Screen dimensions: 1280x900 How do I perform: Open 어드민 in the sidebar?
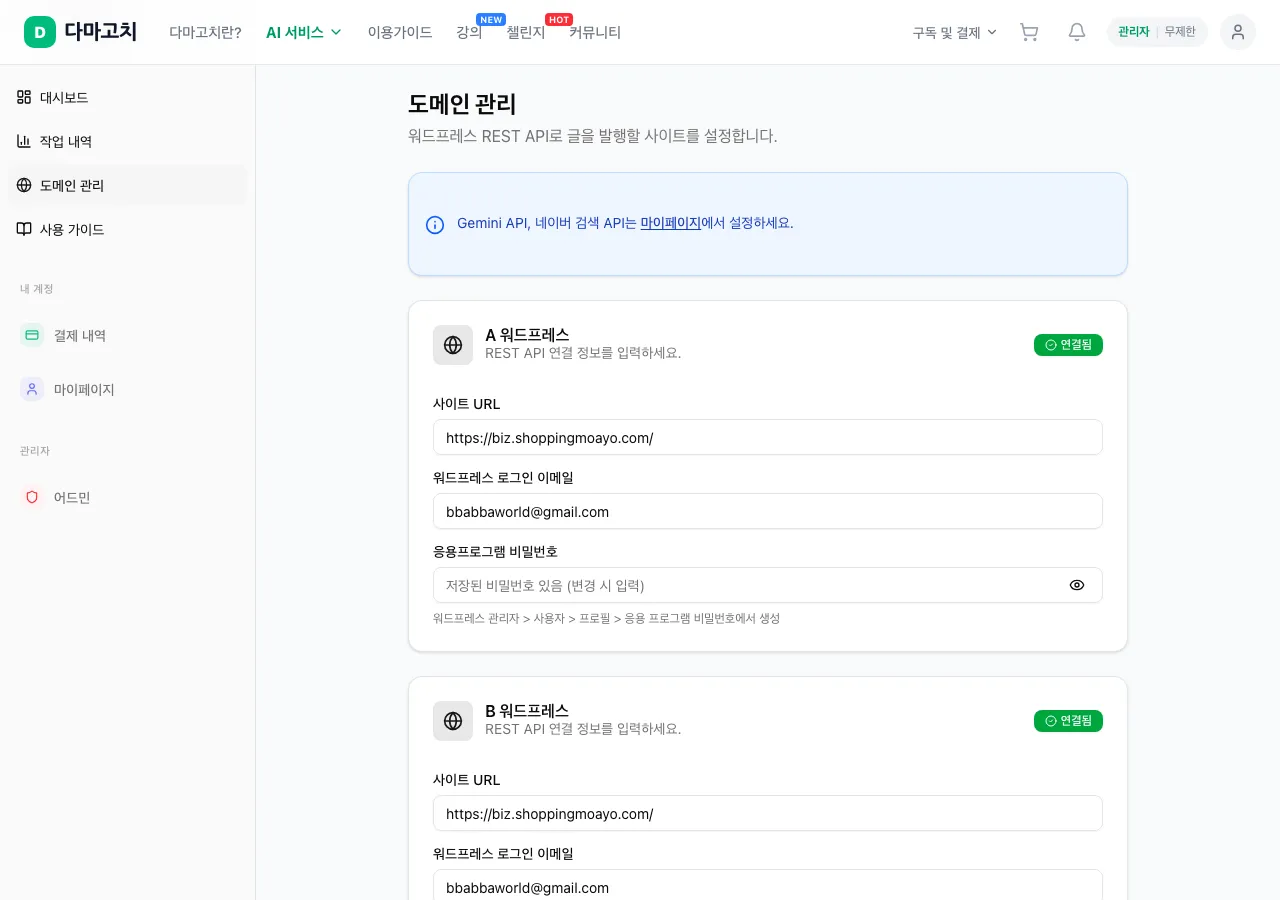click(x=127, y=497)
